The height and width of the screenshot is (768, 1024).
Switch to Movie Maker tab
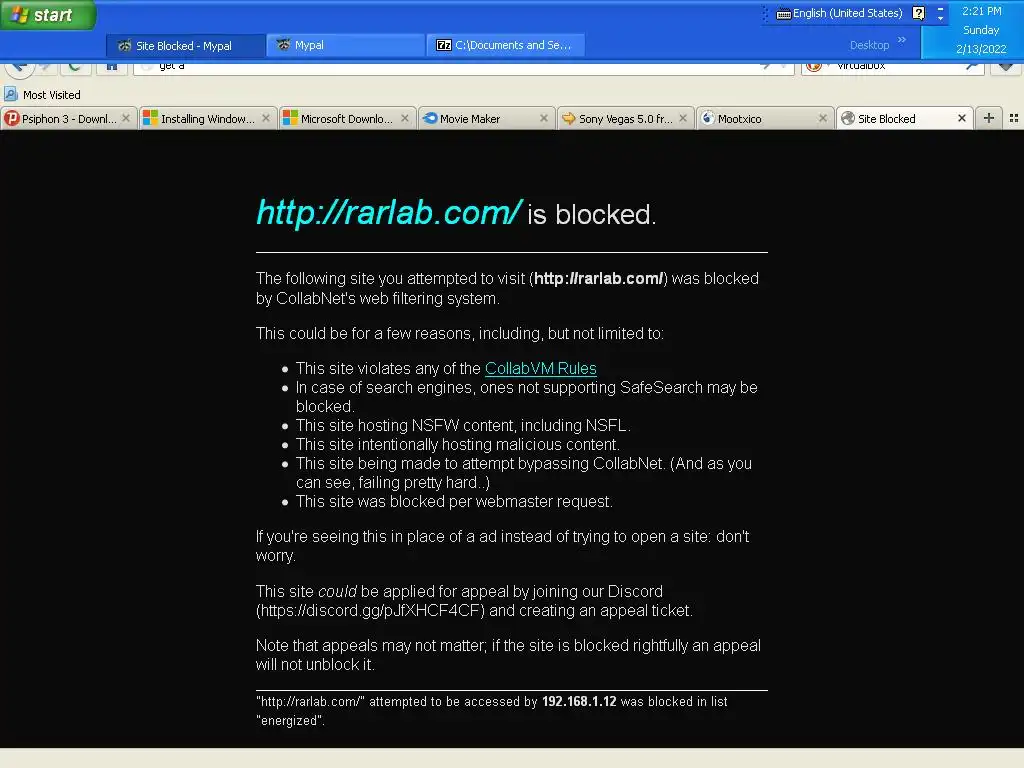coord(485,119)
